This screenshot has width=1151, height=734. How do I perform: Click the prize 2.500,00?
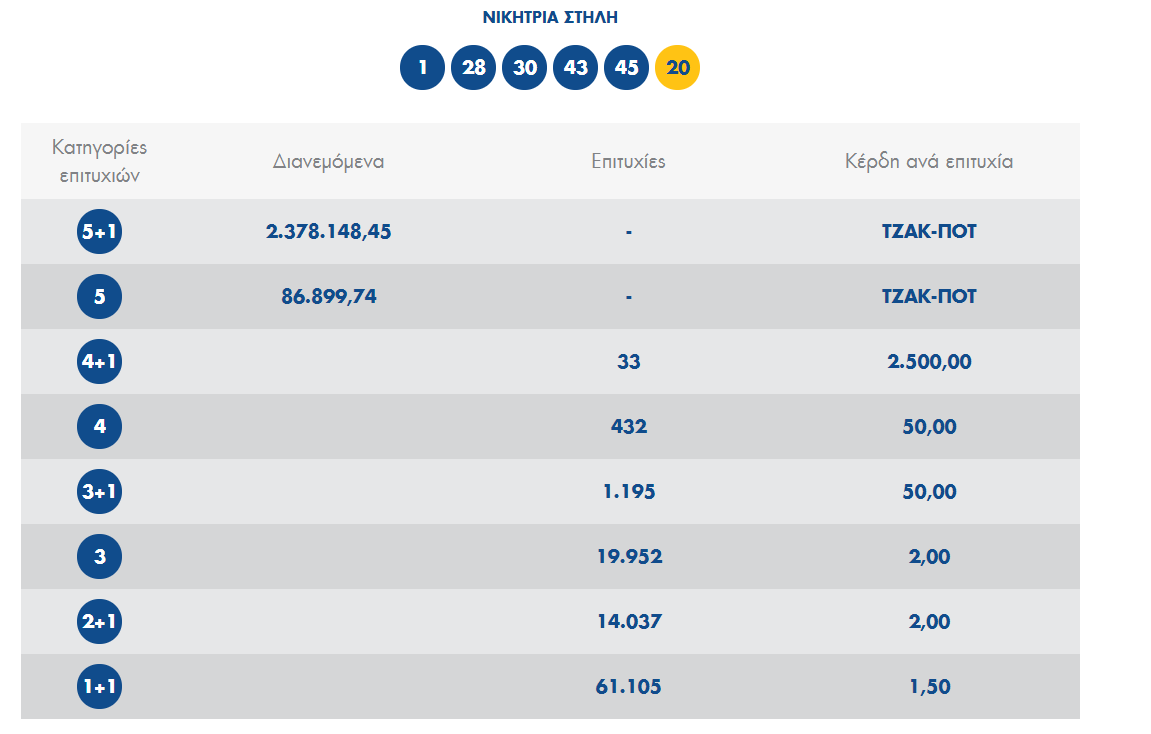(x=929, y=361)
